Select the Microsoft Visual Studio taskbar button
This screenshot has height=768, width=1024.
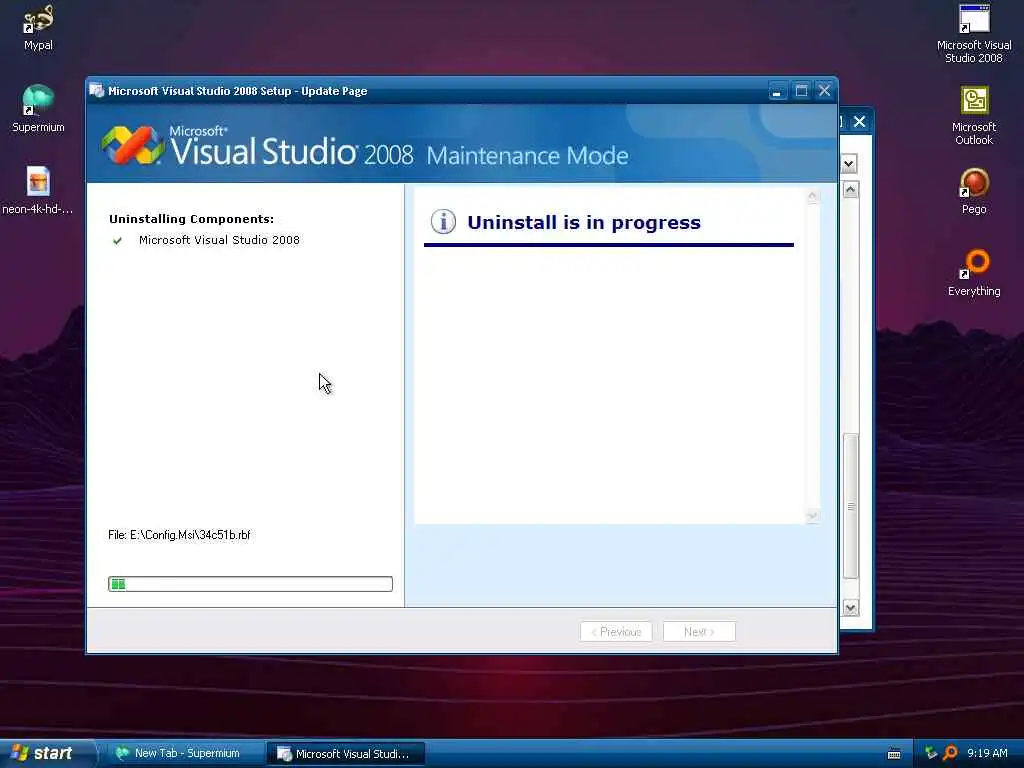point(345,754)
